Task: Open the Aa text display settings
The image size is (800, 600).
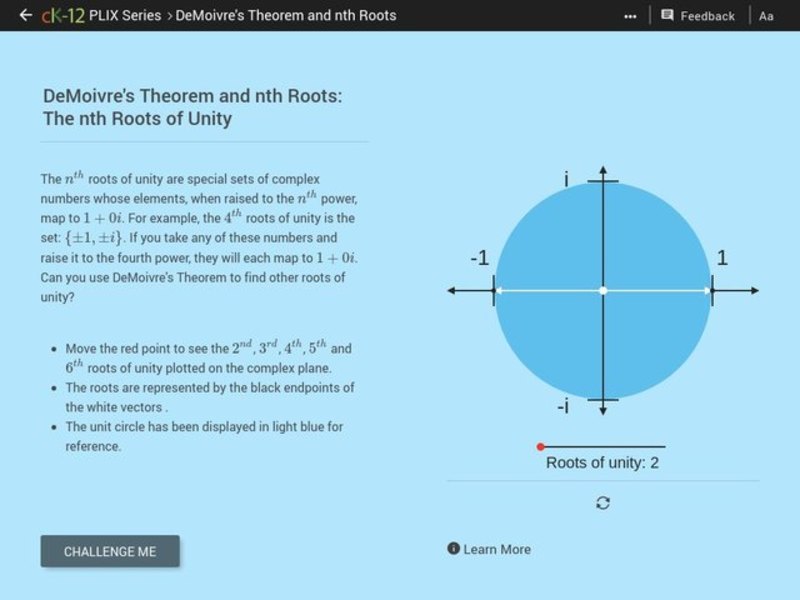Action: click(x=764, y=15)
